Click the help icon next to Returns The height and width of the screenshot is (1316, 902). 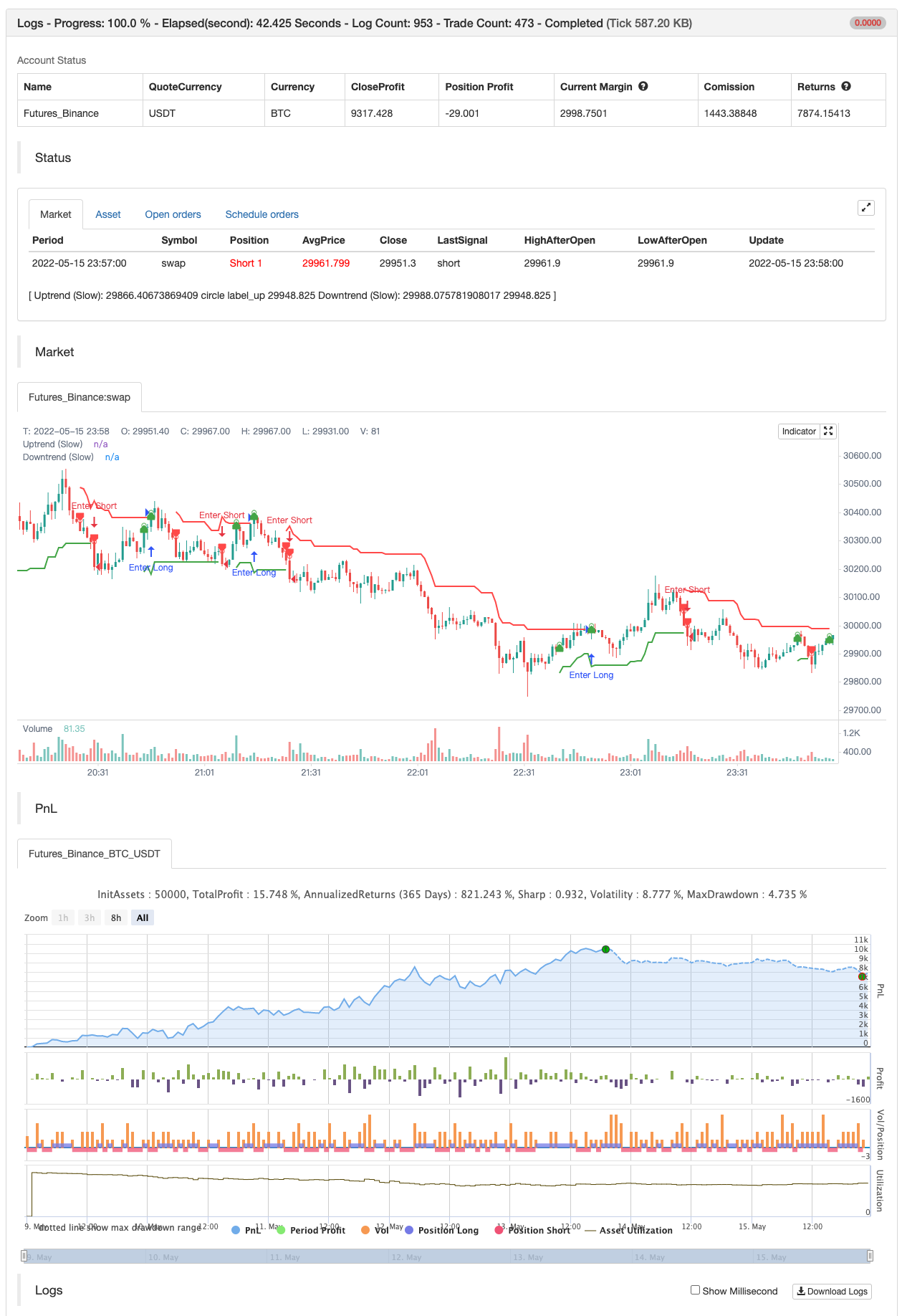(846, 86)
